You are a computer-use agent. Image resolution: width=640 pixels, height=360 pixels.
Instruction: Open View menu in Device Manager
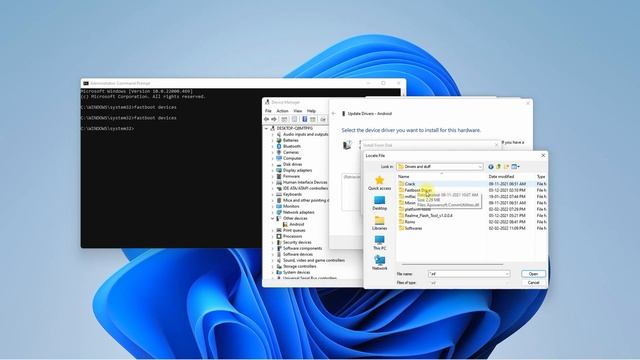[298, 111]
